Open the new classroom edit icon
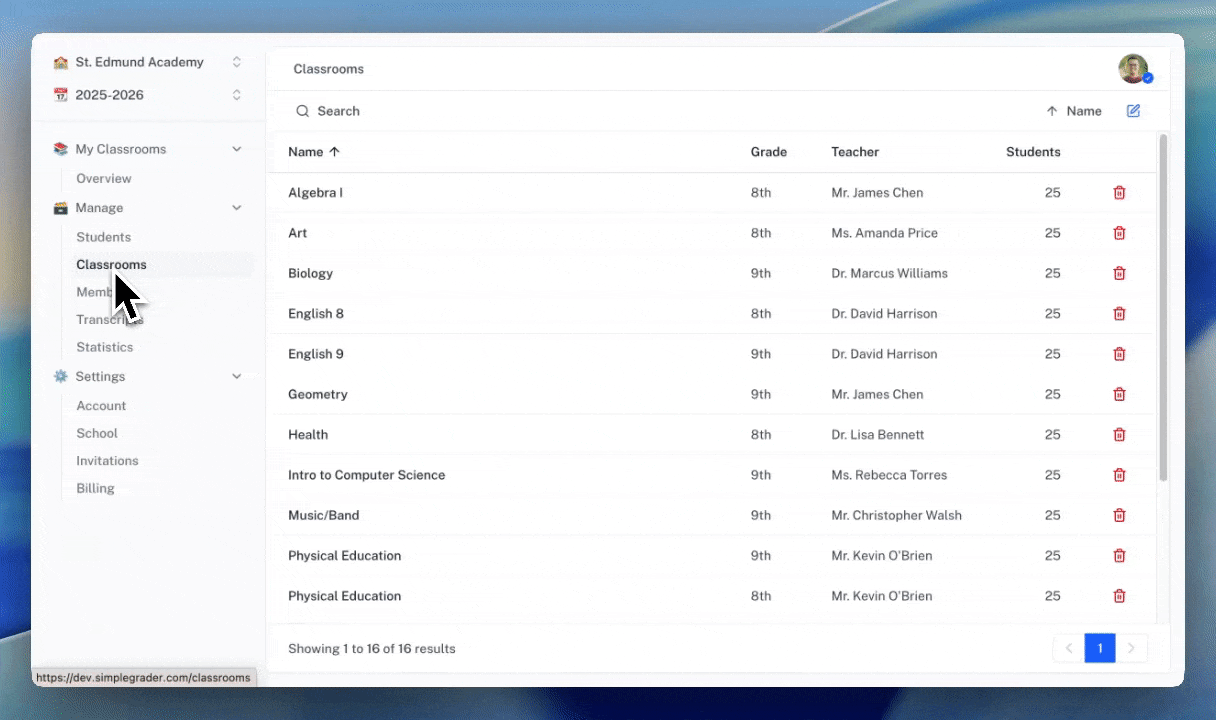The image size is (1216, 720). pyautogui.click(x=1133, y=111)
